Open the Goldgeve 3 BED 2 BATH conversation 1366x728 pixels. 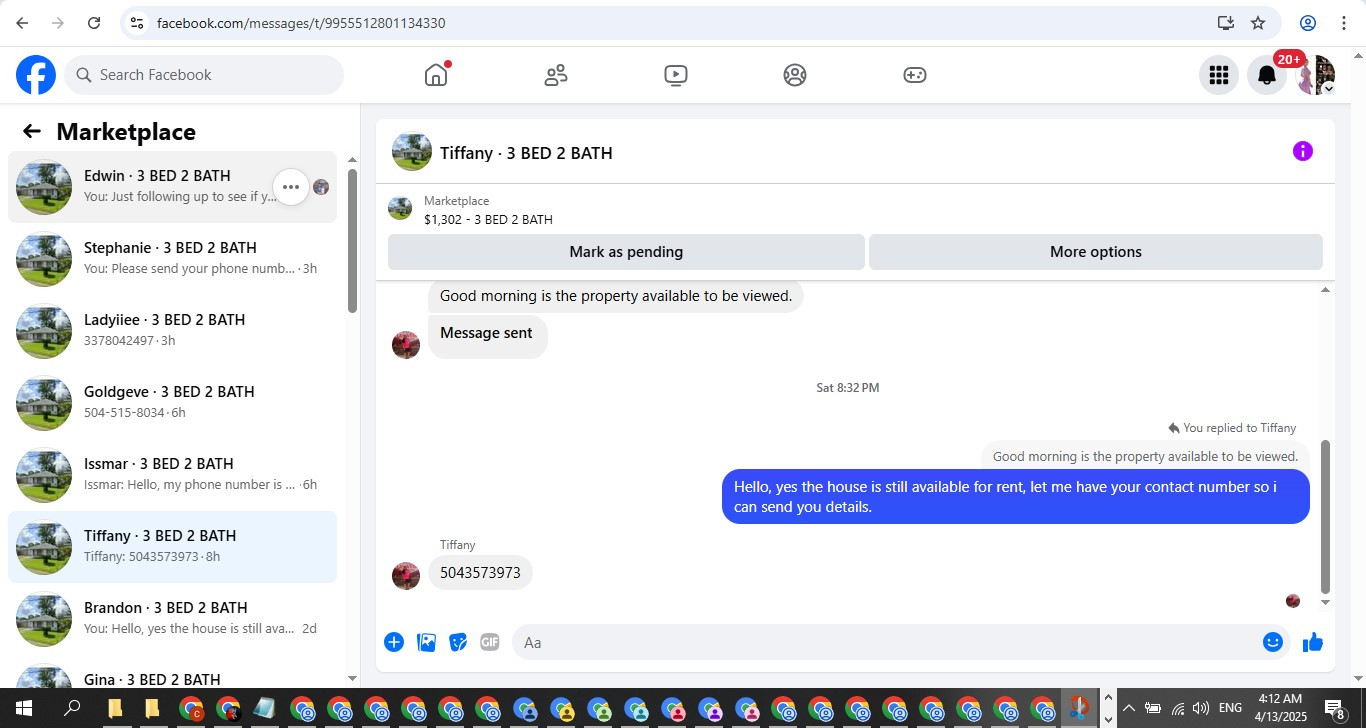[172, 403]
